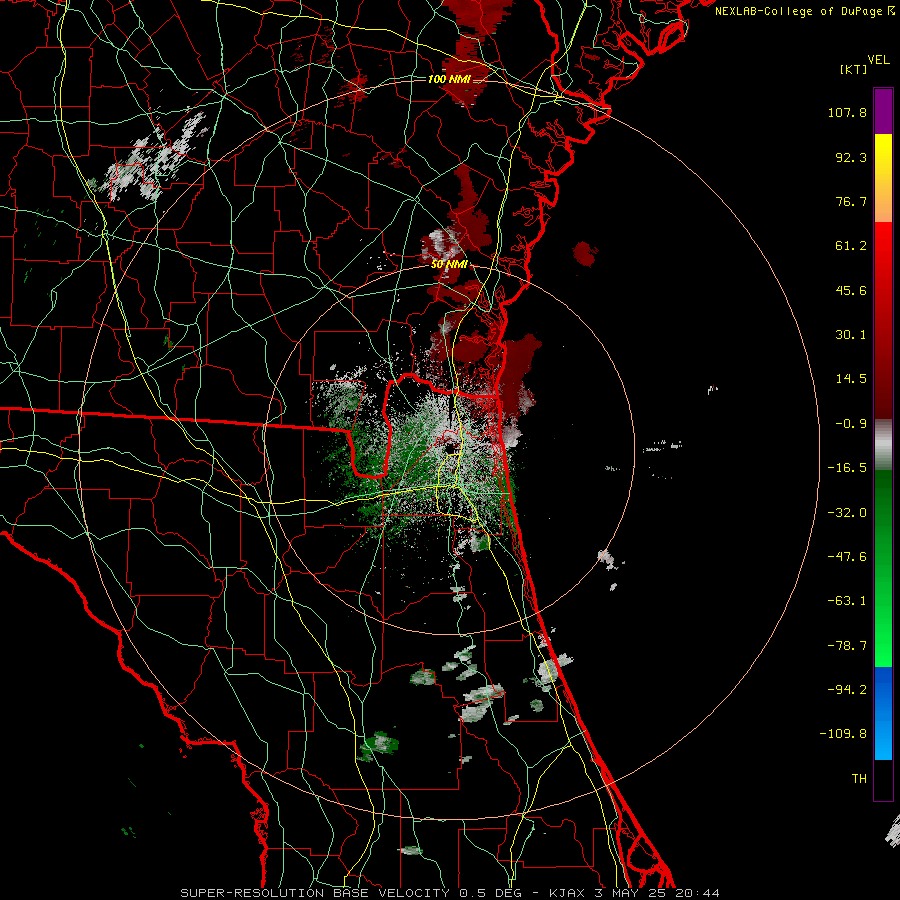This screenshot has width=900, height=900.
Task: Click the KJAX 3 MAY 25 20:44 timestamp
Action: 634,893
